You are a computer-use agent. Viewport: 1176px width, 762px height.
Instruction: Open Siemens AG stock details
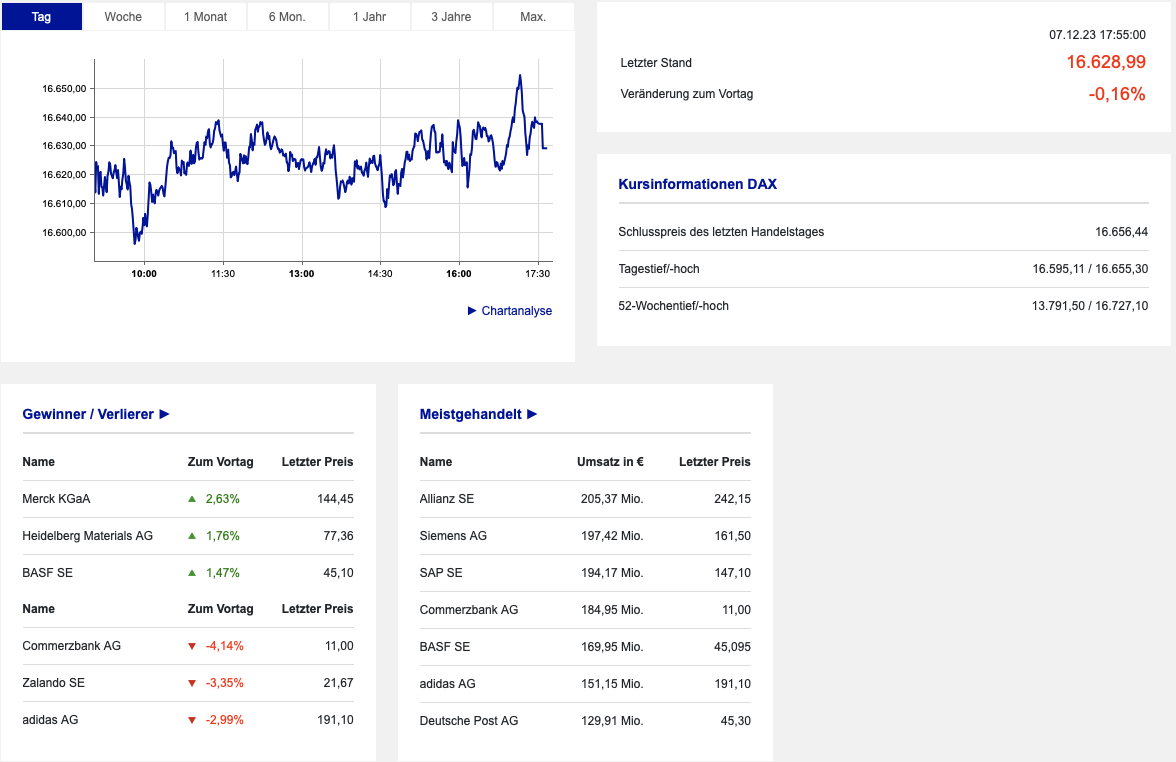(453, 536)
